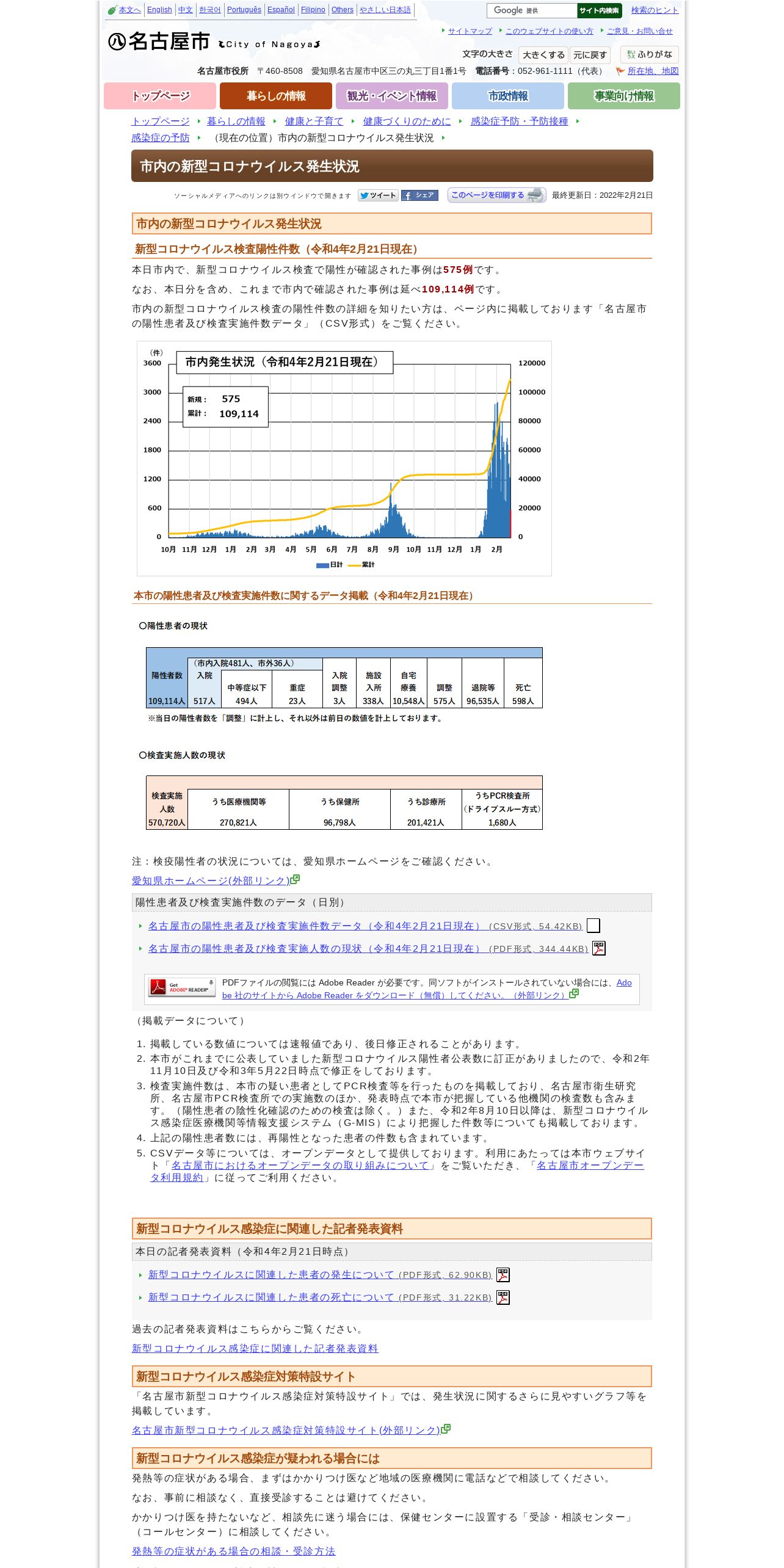Reset text size with 元に戻す

(x=590, y=55)
